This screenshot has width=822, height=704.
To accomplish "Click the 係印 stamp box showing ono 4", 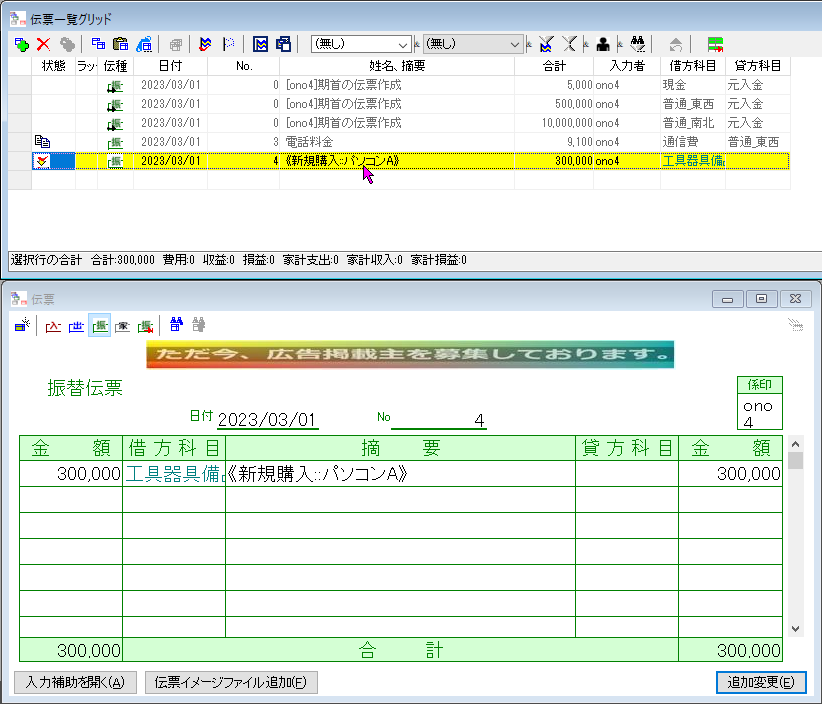I will coord(760,403).
